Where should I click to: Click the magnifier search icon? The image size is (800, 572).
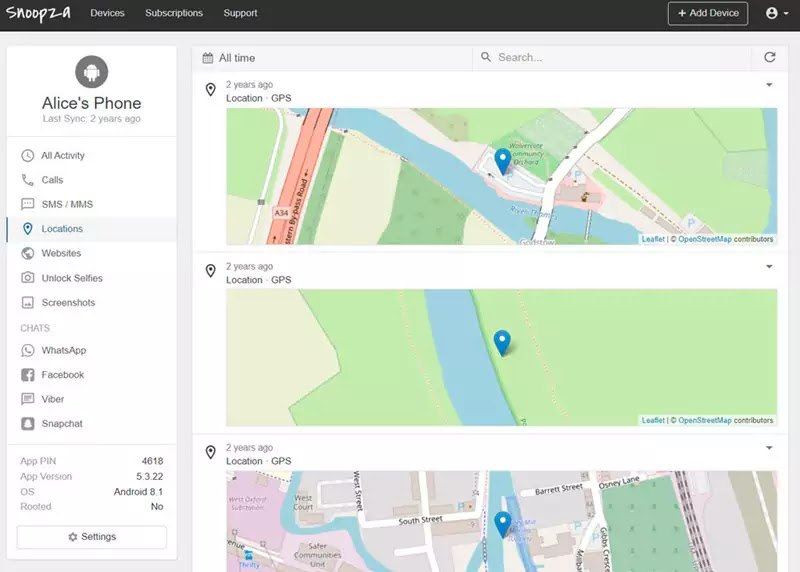pos(486,57)
